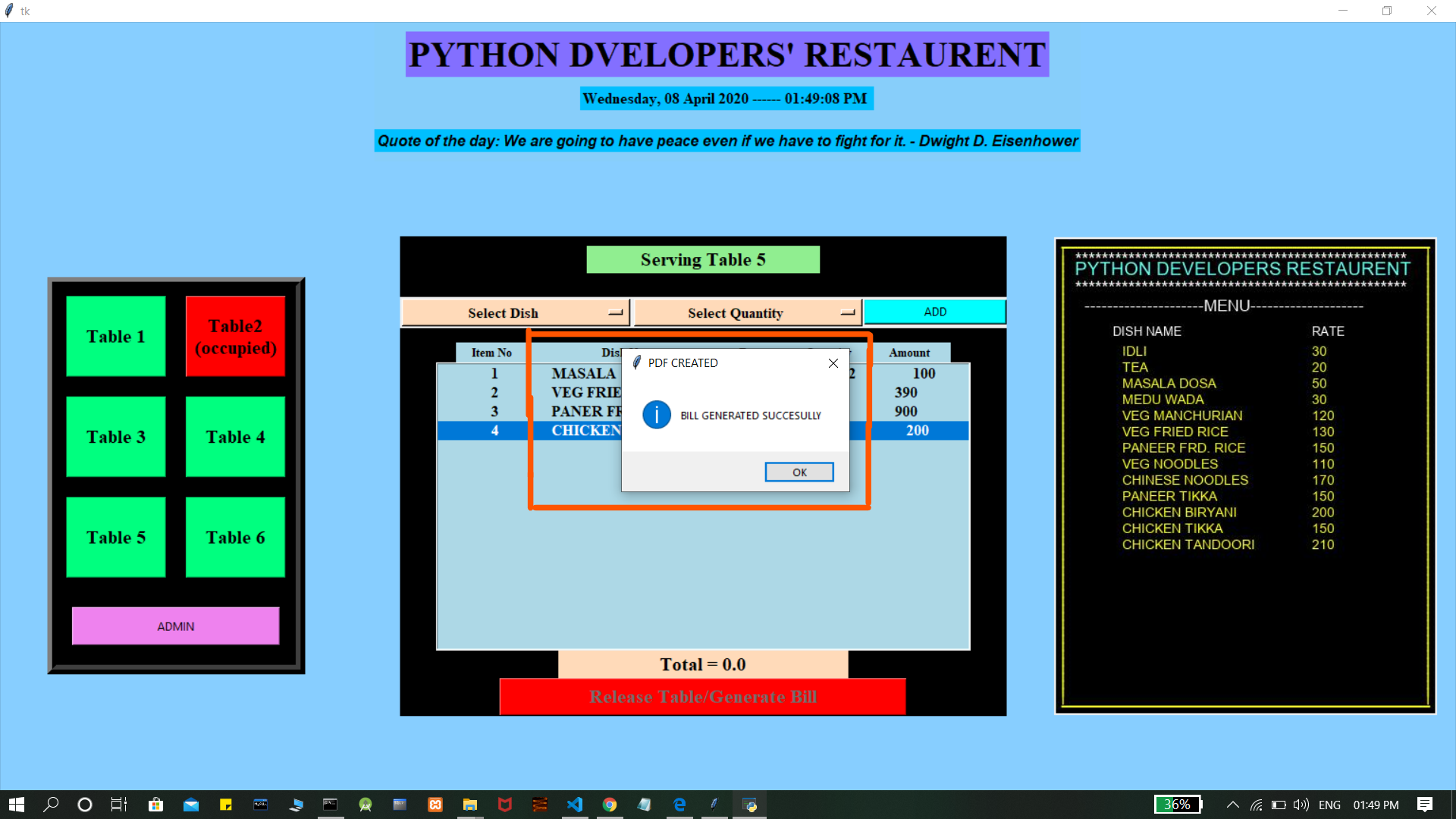Open the ADMIN panel
Viewport: 1456px width, 819px height.
pyautogui.click(x=175, y=626)
